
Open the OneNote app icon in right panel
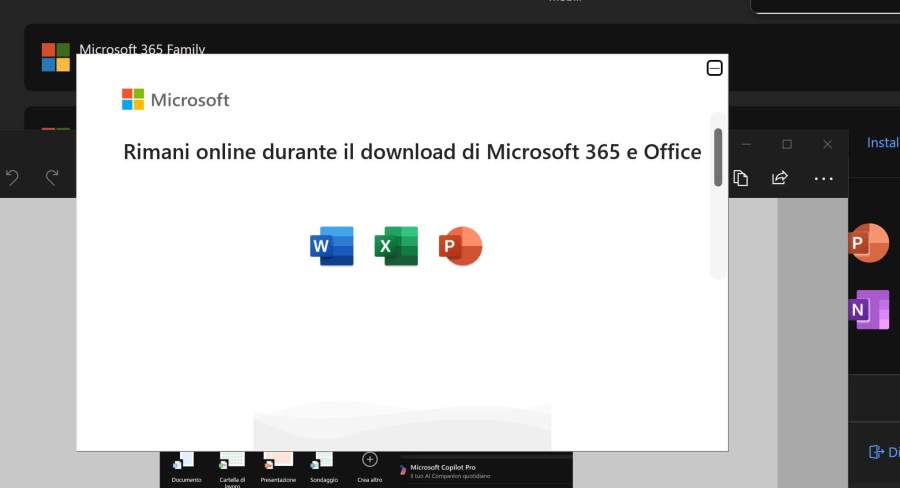coord(867,309)
